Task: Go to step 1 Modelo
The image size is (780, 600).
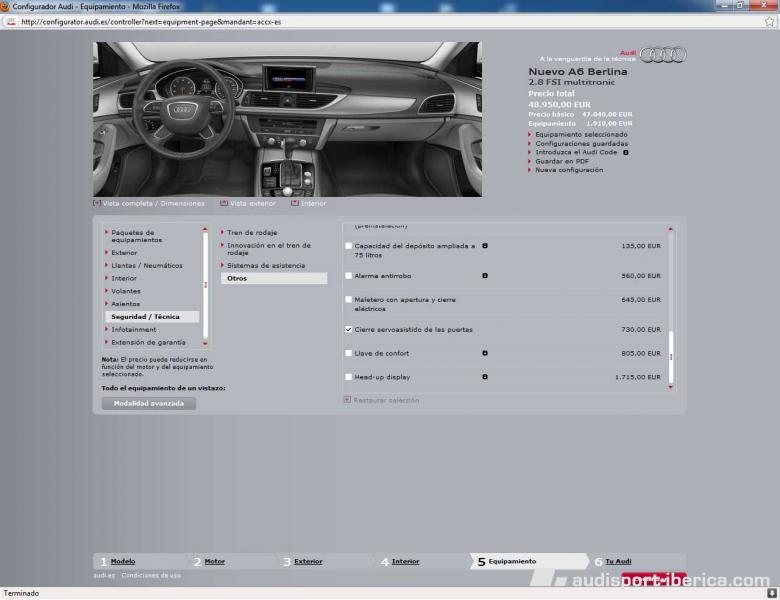Action: 123,561
